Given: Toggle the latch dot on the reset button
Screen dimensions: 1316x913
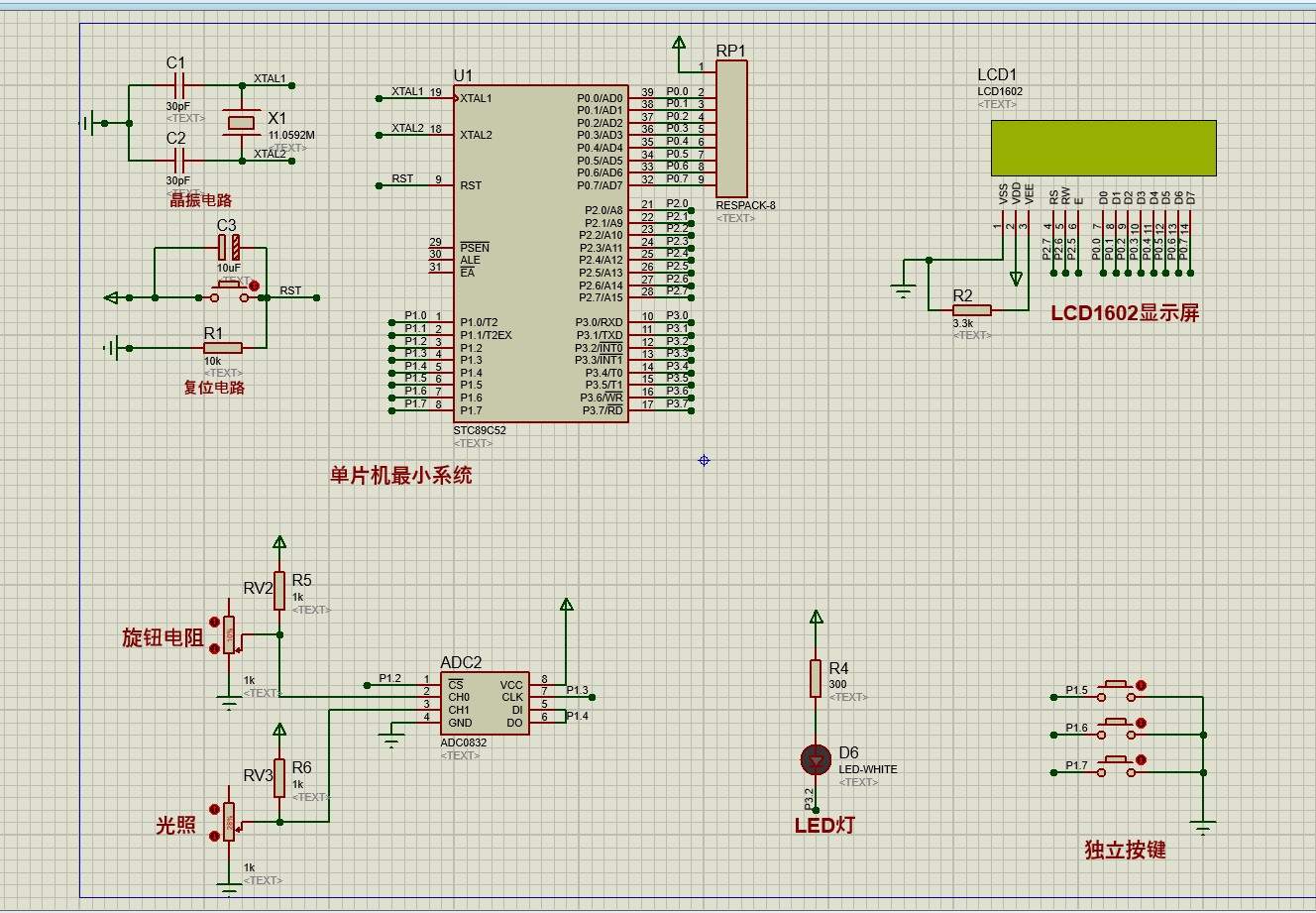Looking at the screenshot, I should pyautogui.click(x=254, y=285).
